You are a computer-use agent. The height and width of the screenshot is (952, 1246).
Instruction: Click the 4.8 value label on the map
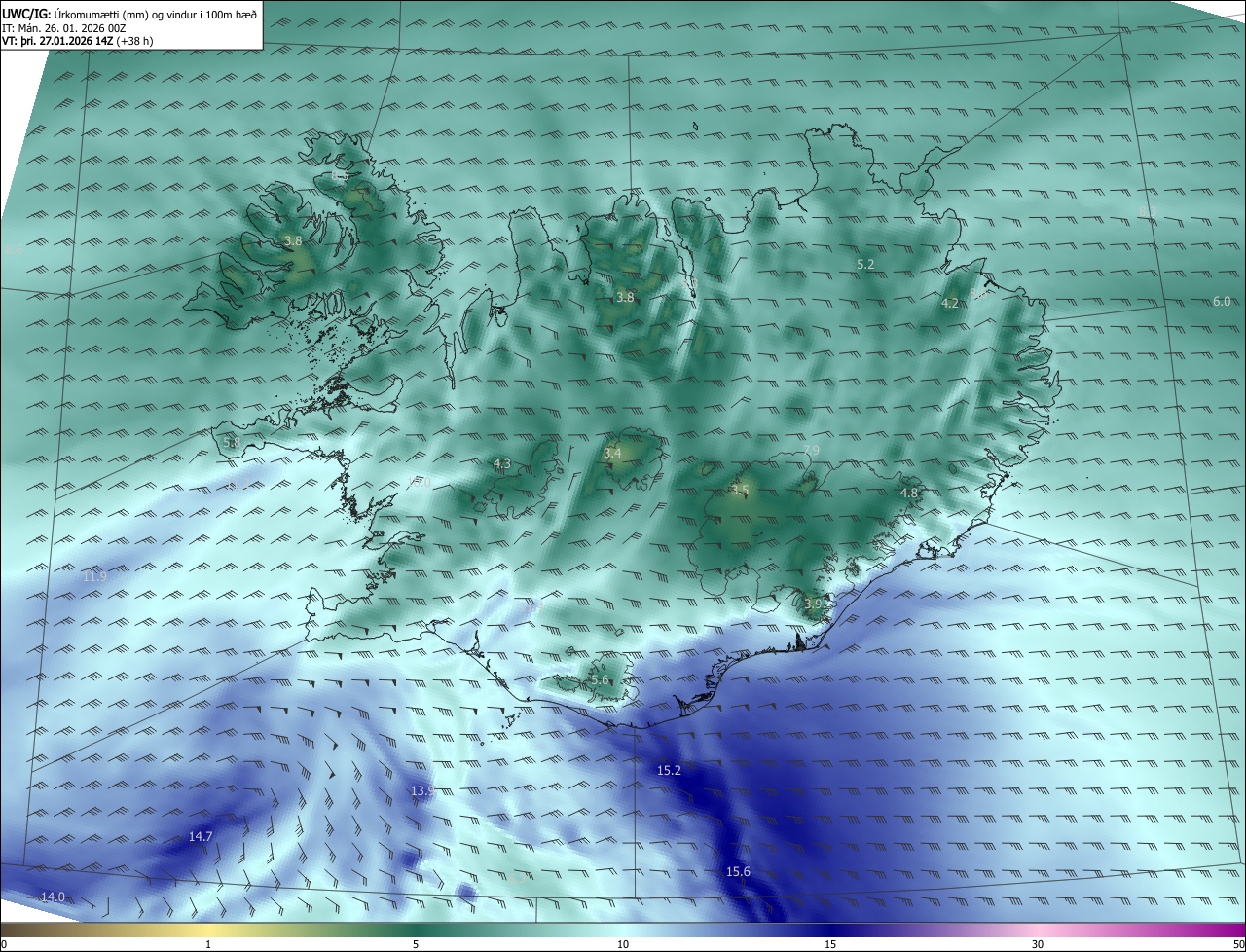(x=909, y=494)
